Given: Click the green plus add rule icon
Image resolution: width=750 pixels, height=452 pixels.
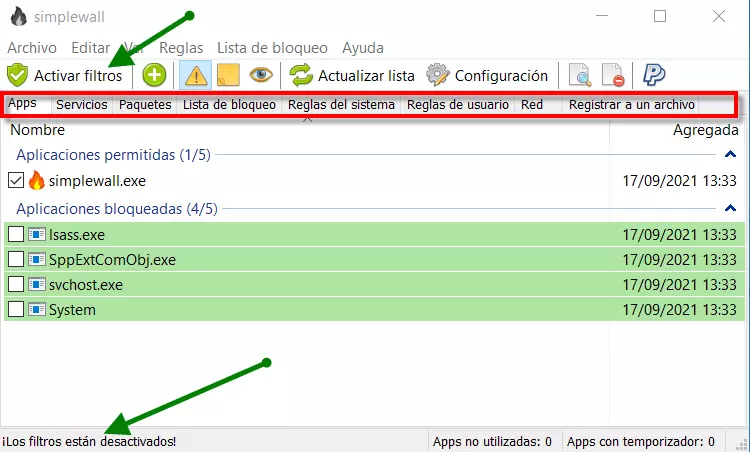Looking at the screenshot, I should pos(154,75).
